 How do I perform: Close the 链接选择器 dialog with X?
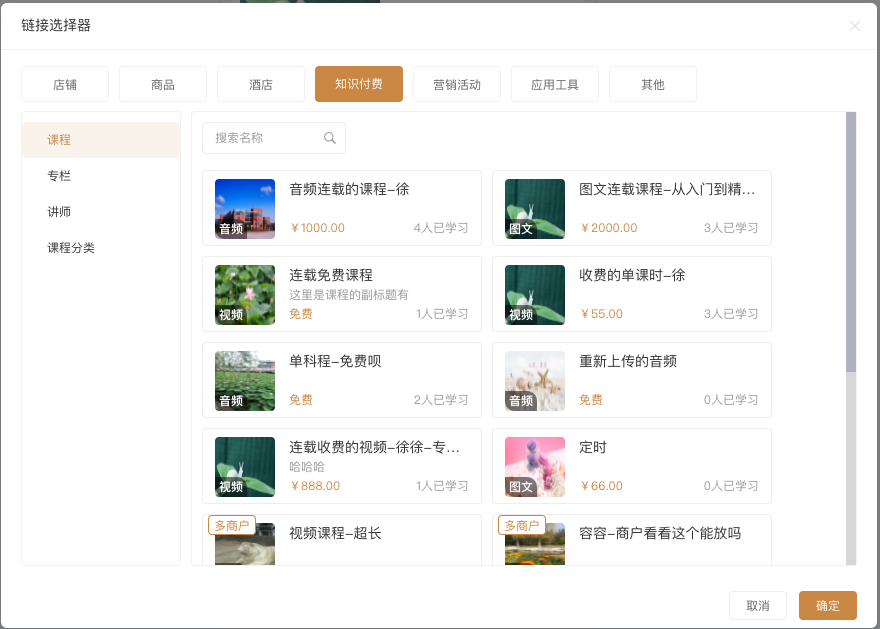(x=854, y=26)
